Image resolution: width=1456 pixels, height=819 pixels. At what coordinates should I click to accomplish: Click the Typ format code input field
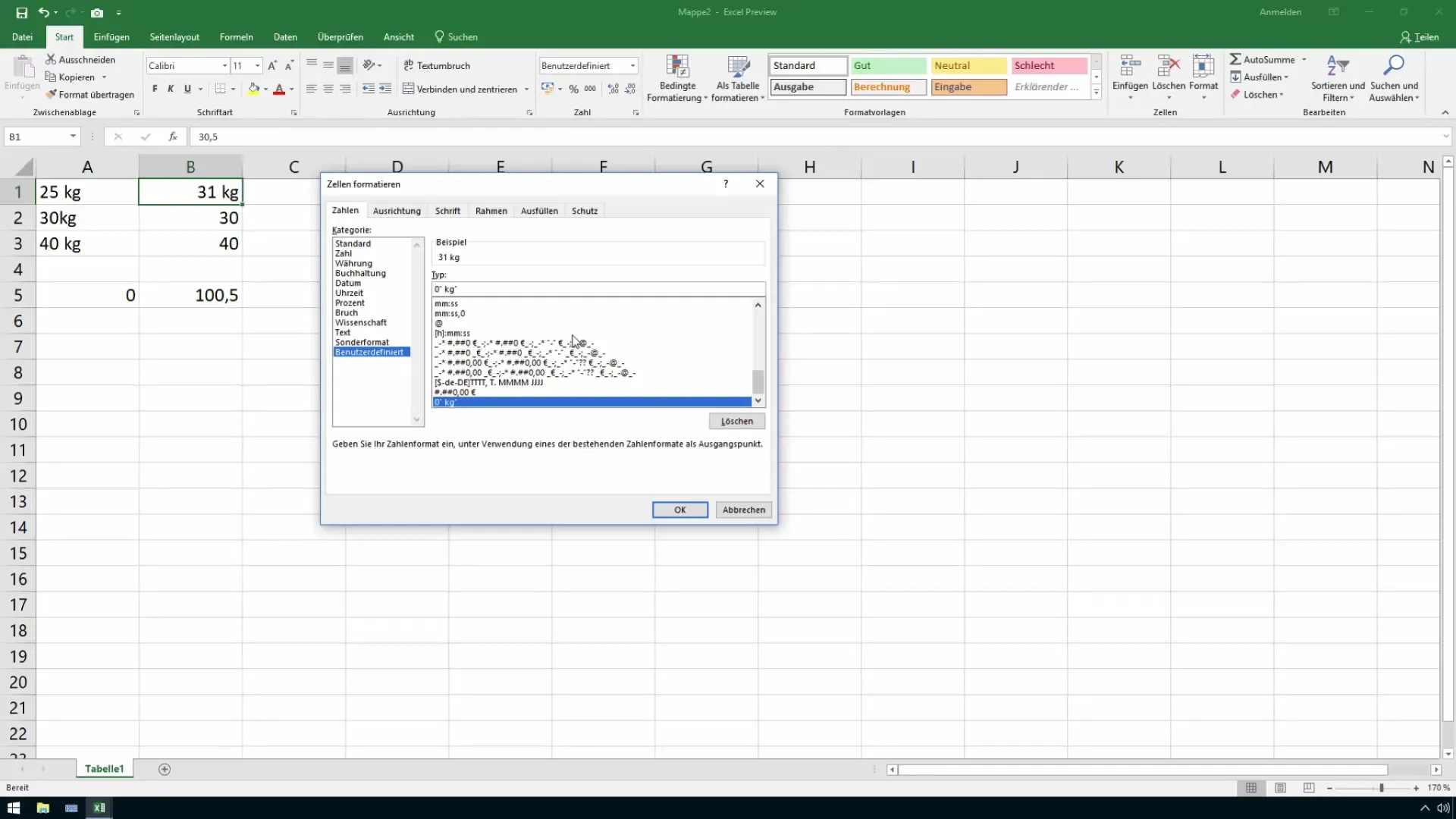(598, 289)
